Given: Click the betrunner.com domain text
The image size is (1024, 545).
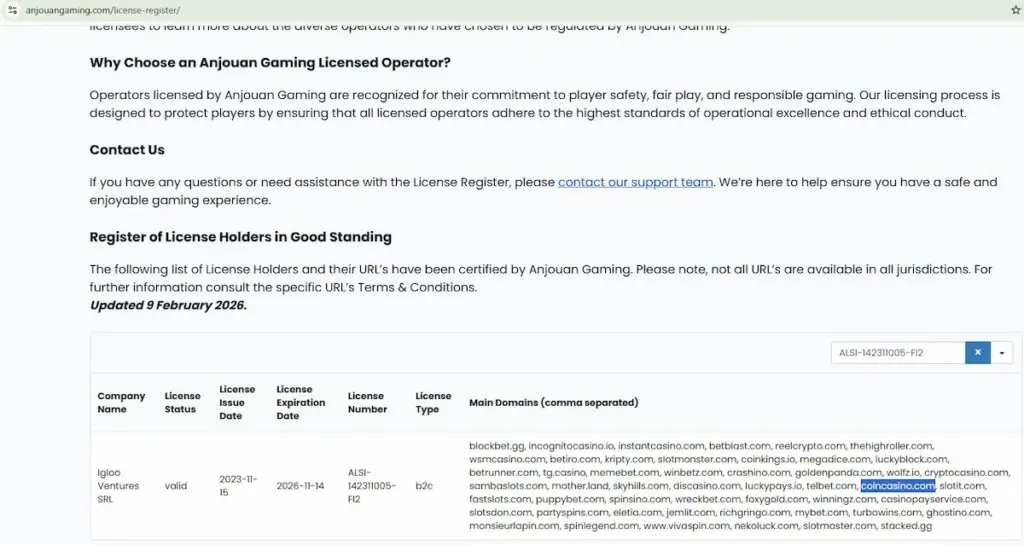Looking at the screenshot, I should 504,473.
